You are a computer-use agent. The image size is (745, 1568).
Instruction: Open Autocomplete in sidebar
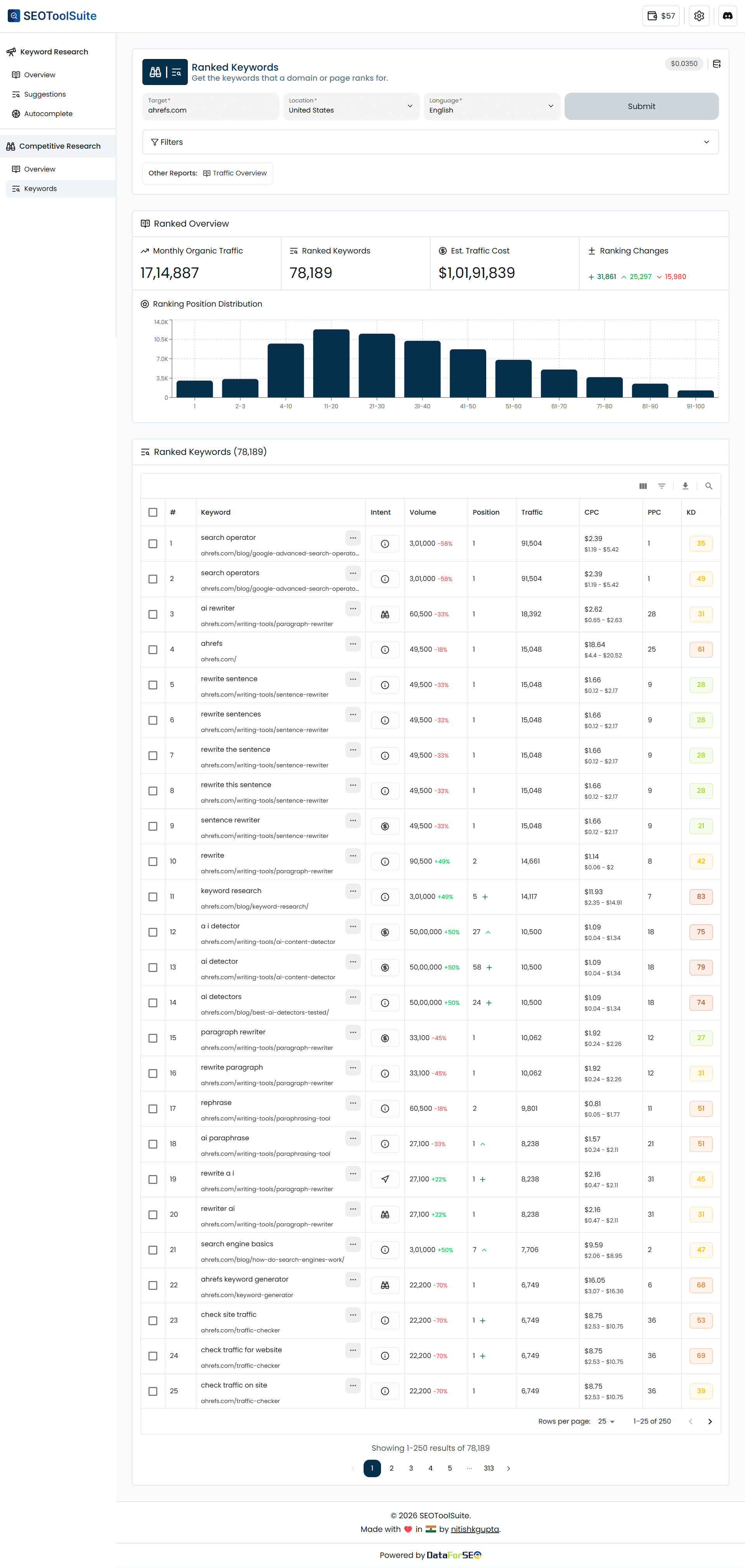[x=48, y=114]
